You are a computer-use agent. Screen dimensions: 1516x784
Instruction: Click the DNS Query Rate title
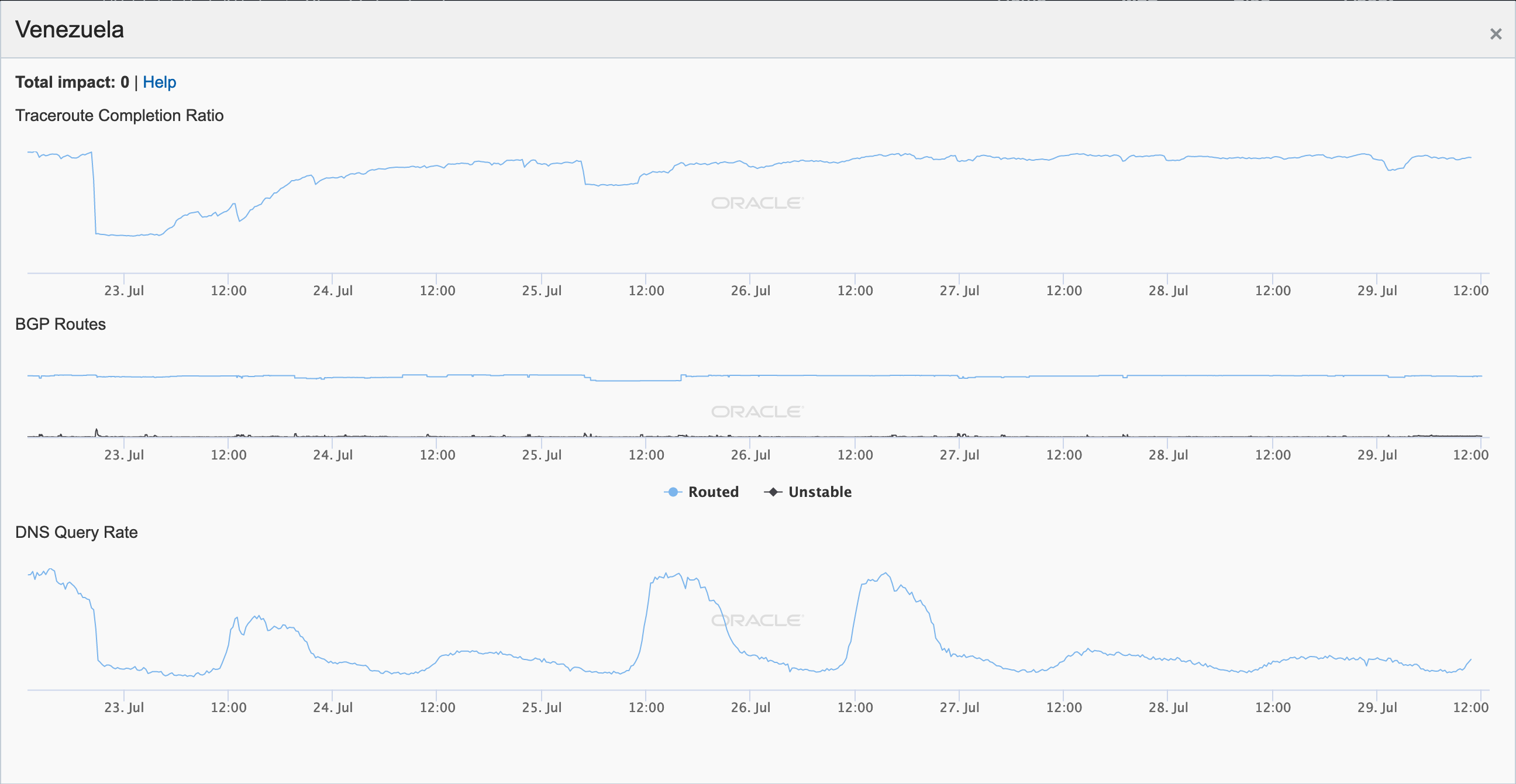pyautogui.click(x=77, y=532)
